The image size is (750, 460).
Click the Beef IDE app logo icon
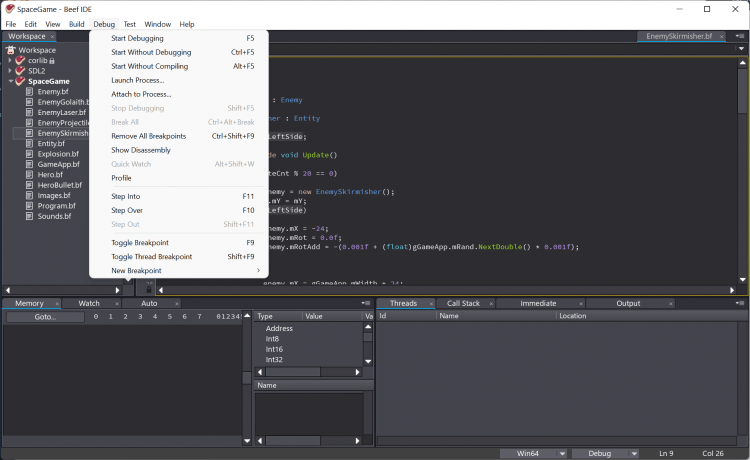tap(10, 8)
